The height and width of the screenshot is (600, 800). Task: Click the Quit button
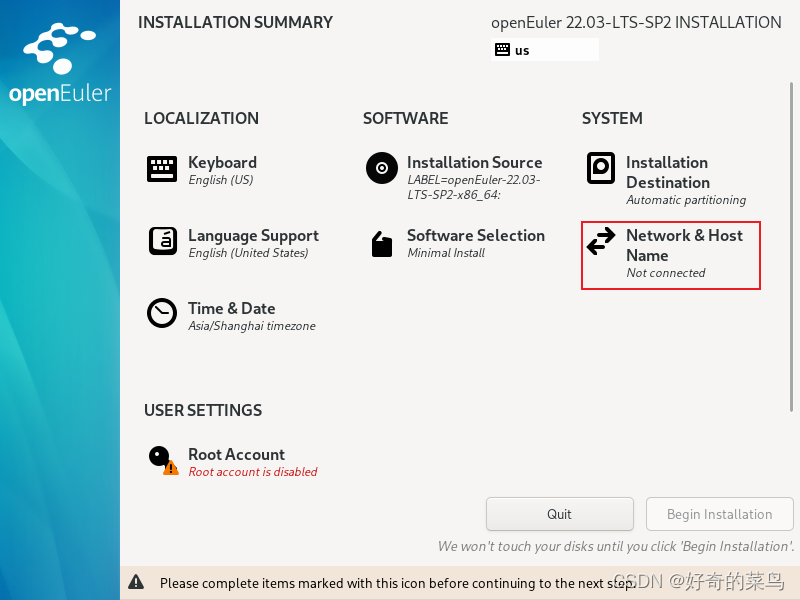click(x=560, y=514)
